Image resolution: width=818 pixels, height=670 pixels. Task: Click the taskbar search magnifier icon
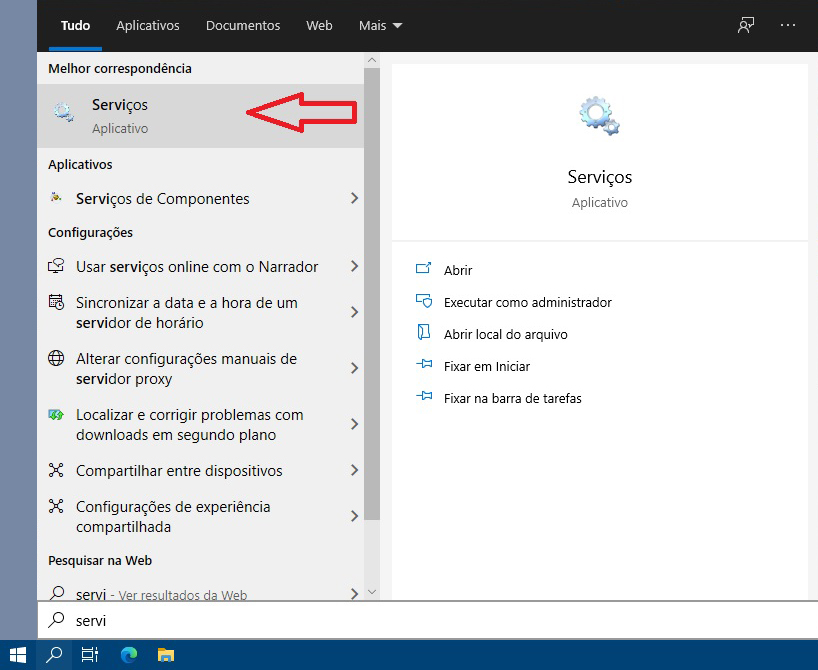(54, 655)
